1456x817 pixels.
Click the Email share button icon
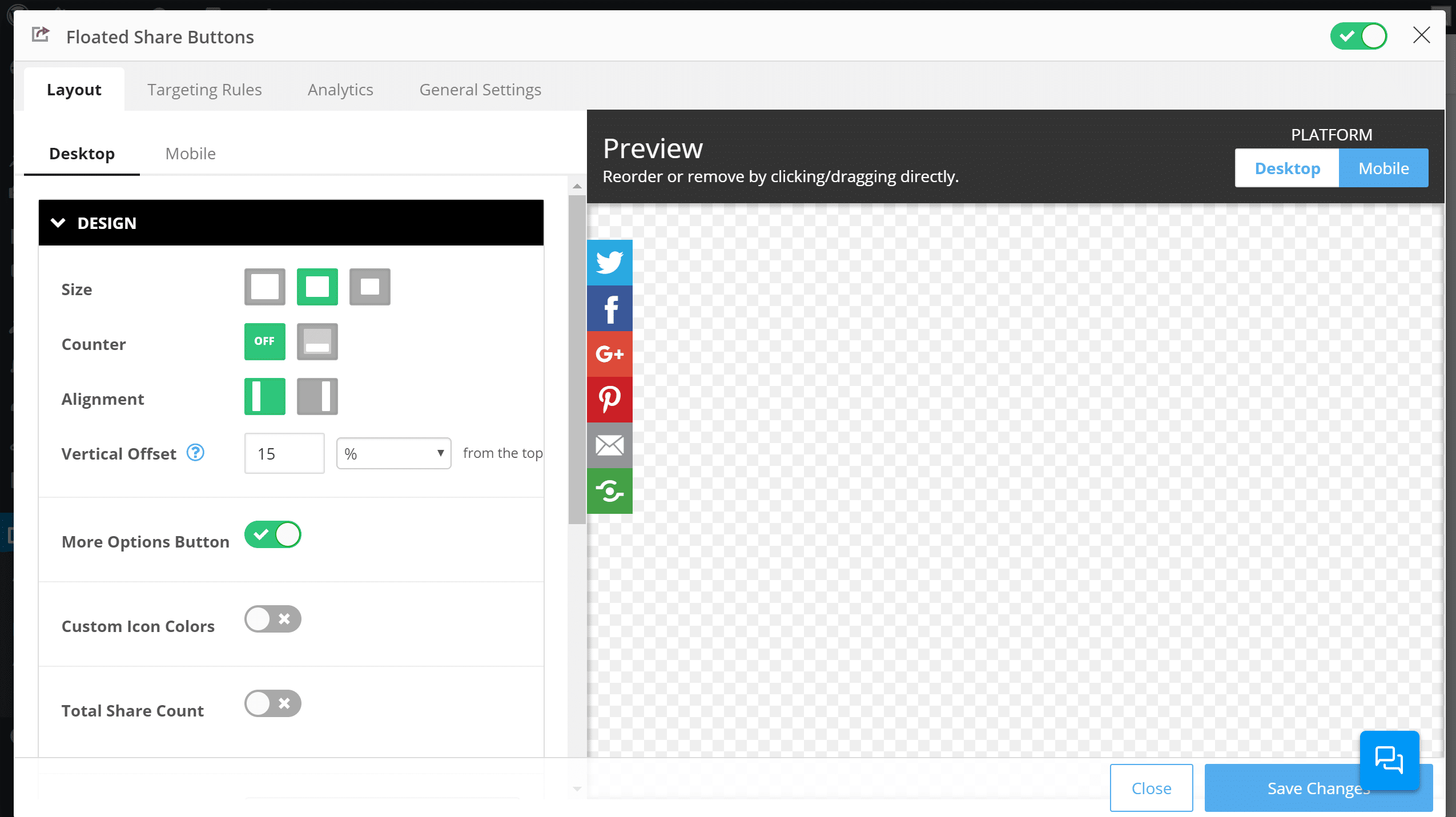(x=610, y=445)
